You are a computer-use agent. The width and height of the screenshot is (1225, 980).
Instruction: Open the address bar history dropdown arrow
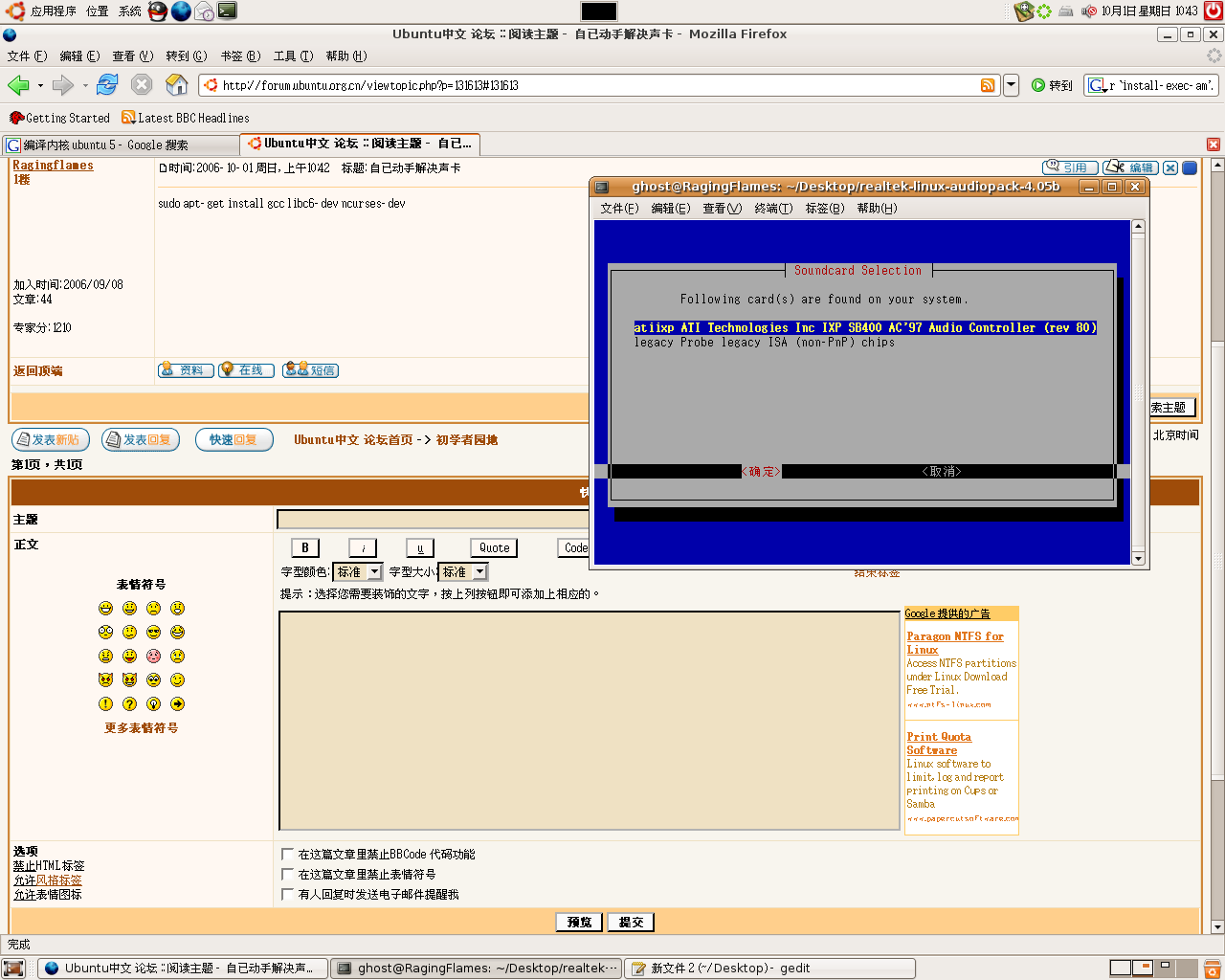[1011, 85]
